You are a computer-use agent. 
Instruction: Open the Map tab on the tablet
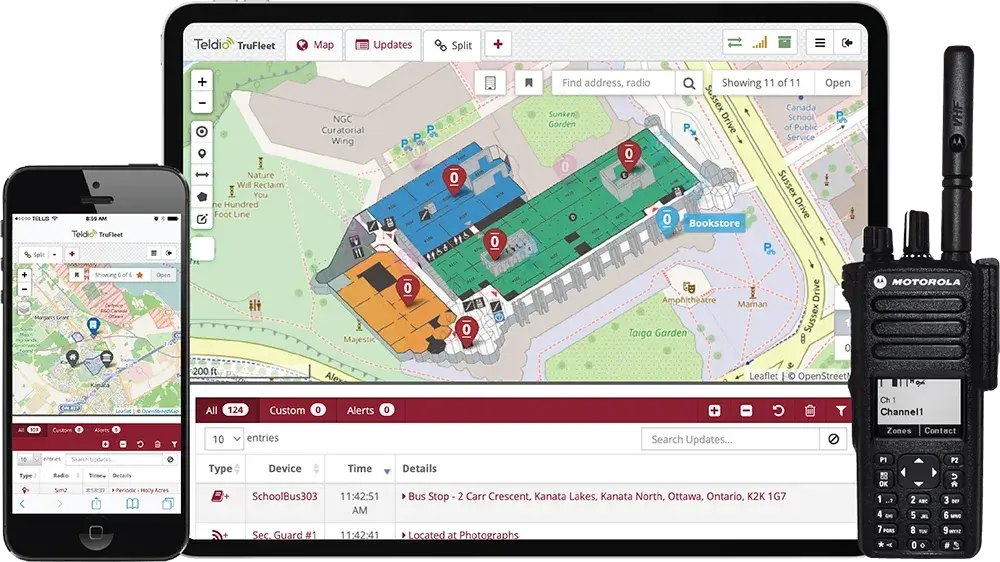[315, 45]
